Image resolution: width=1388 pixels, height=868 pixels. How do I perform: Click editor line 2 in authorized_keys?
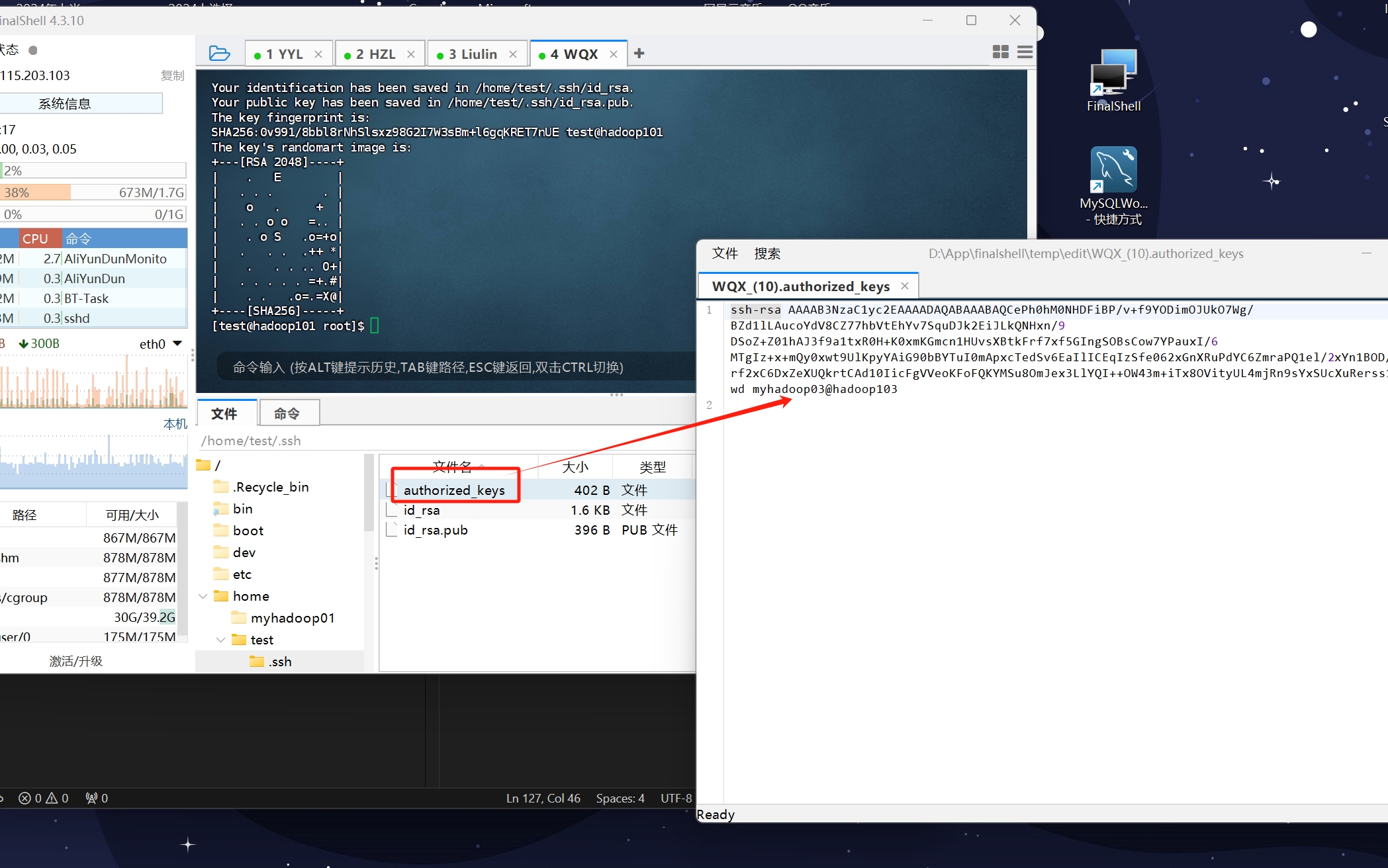pos(1056,405)
